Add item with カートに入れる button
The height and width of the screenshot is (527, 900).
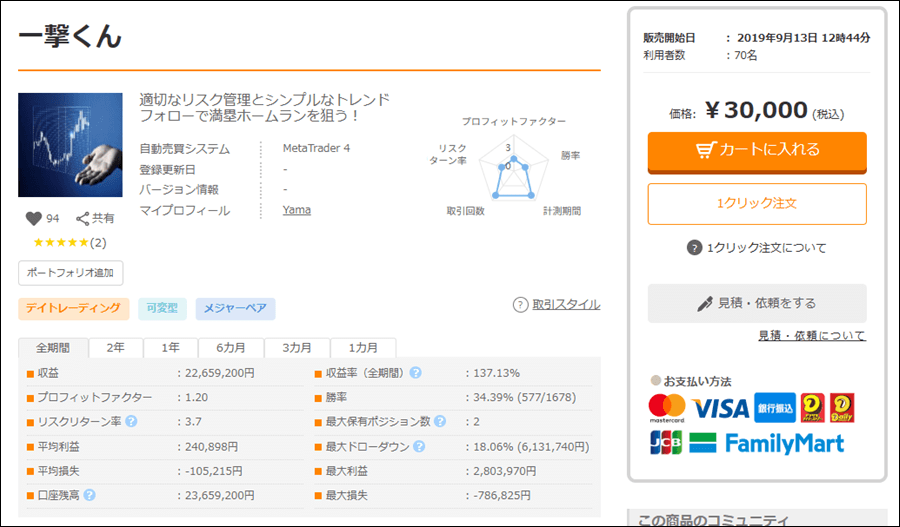coord(757,151)
